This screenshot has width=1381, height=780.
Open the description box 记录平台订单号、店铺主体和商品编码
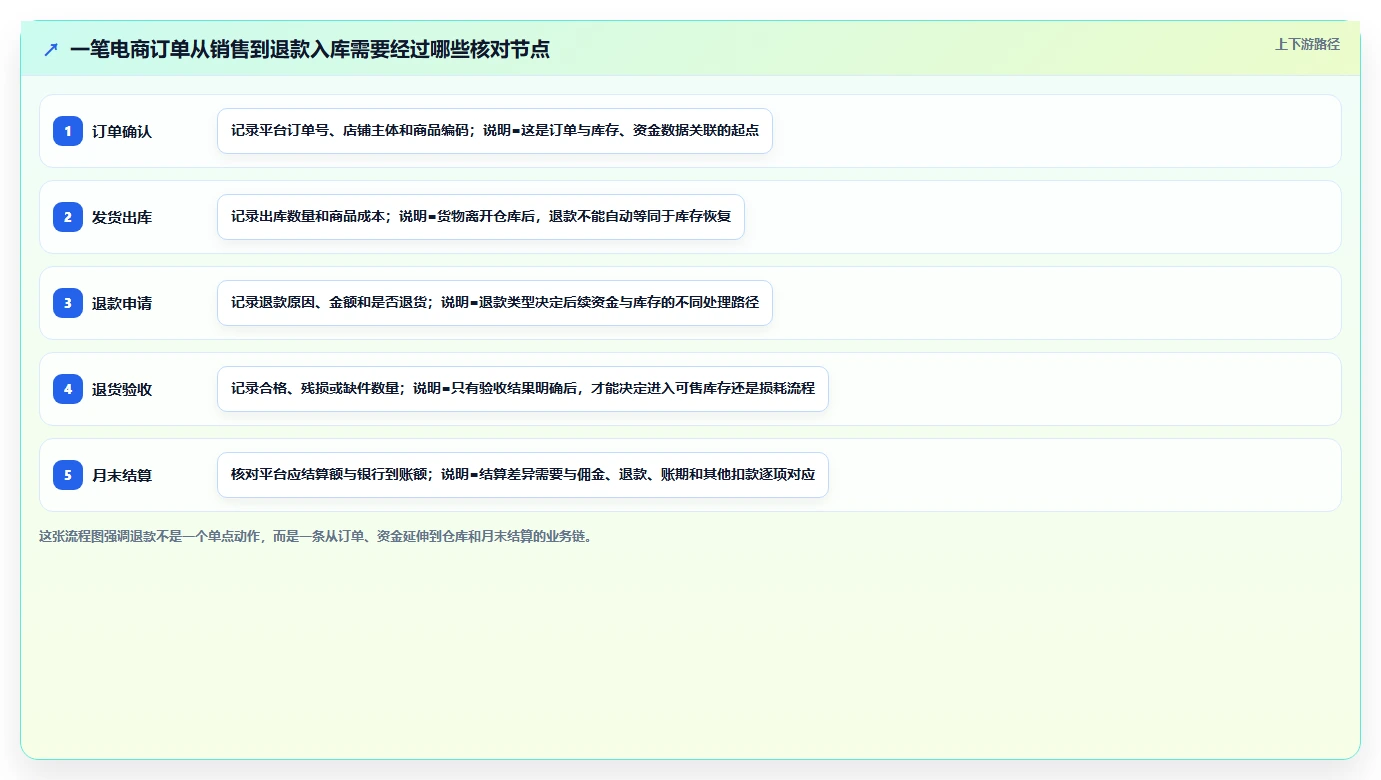pos(495,131)
